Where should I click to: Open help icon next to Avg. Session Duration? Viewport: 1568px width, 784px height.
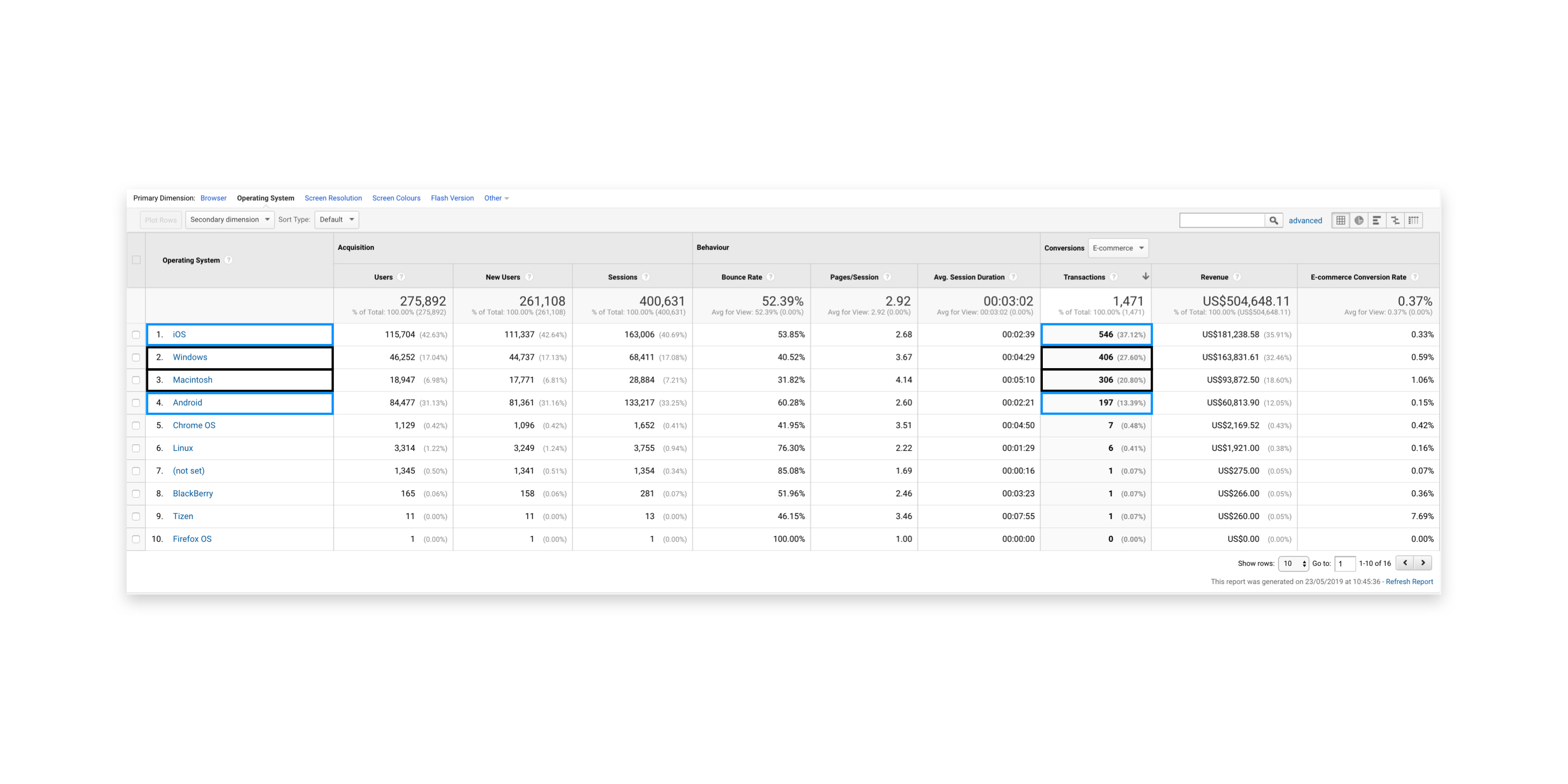pyautogui.click(x=1014, y=277)
